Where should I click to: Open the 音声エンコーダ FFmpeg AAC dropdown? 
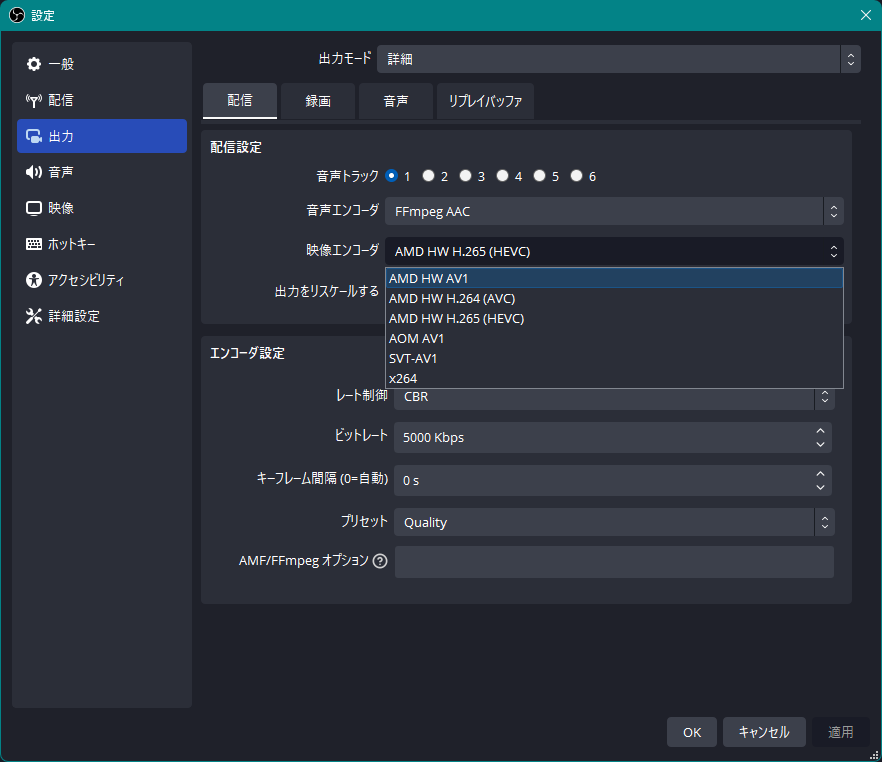[614, 211]
